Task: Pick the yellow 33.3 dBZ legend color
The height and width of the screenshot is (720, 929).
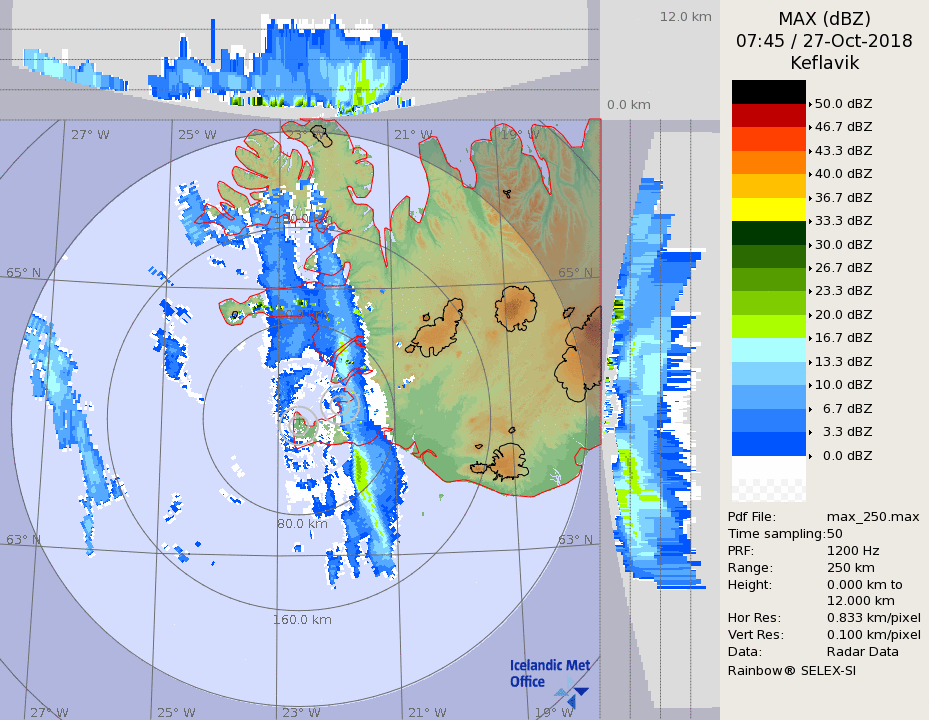Action: tap(768, 209)
